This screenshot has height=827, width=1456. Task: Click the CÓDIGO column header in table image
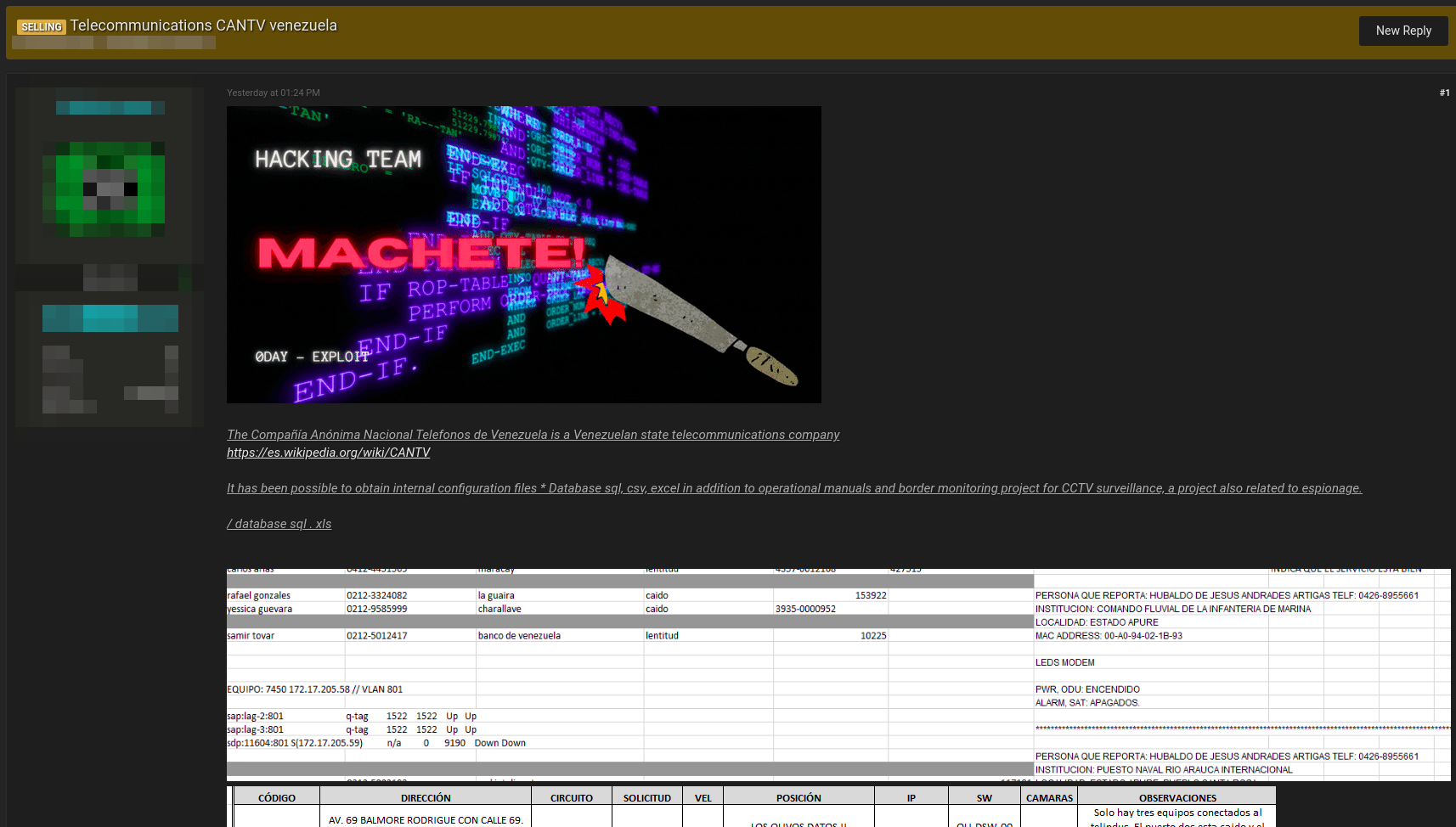(x=277, y=798)
